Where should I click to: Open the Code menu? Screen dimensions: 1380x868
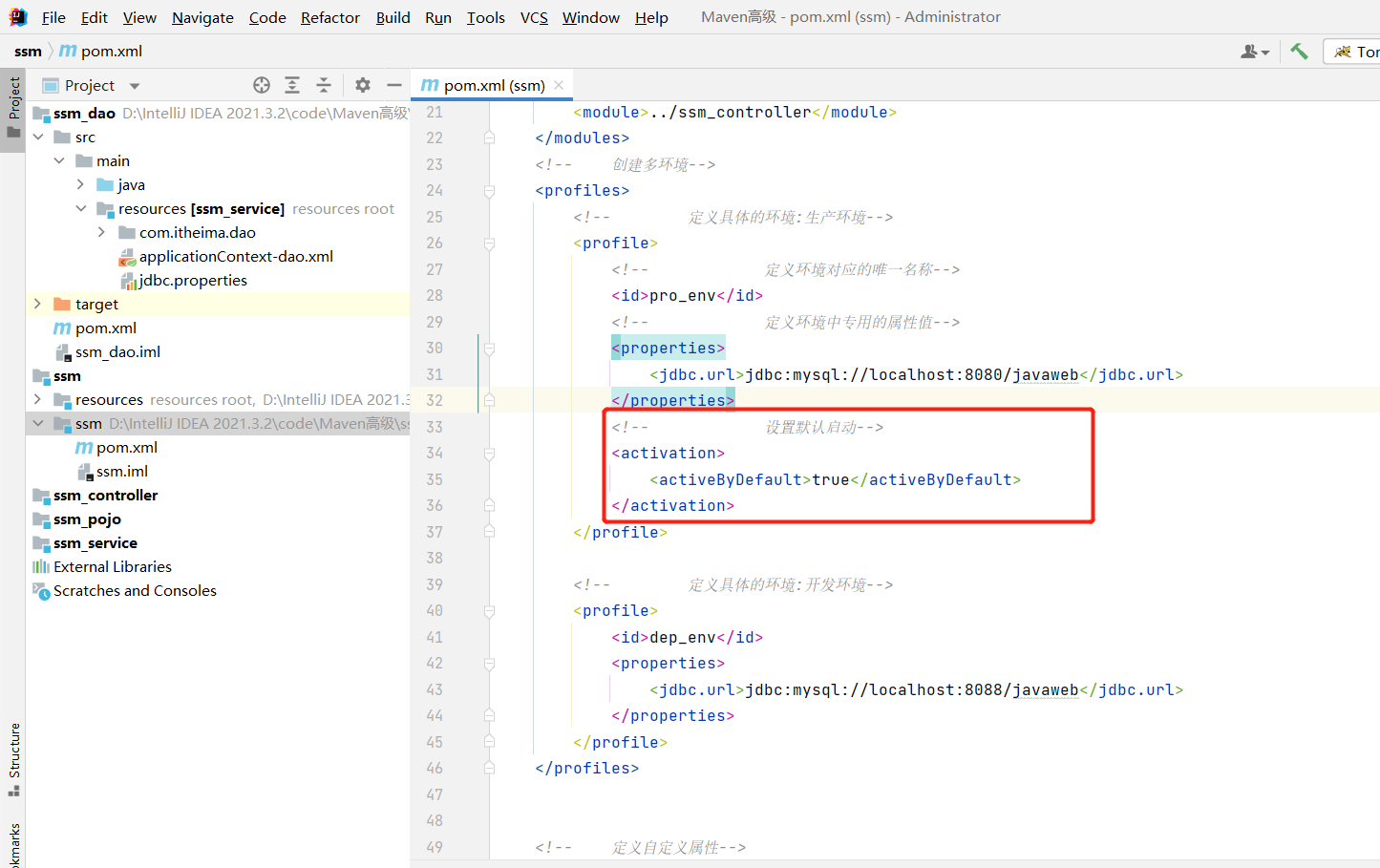(x=267, y=17)
